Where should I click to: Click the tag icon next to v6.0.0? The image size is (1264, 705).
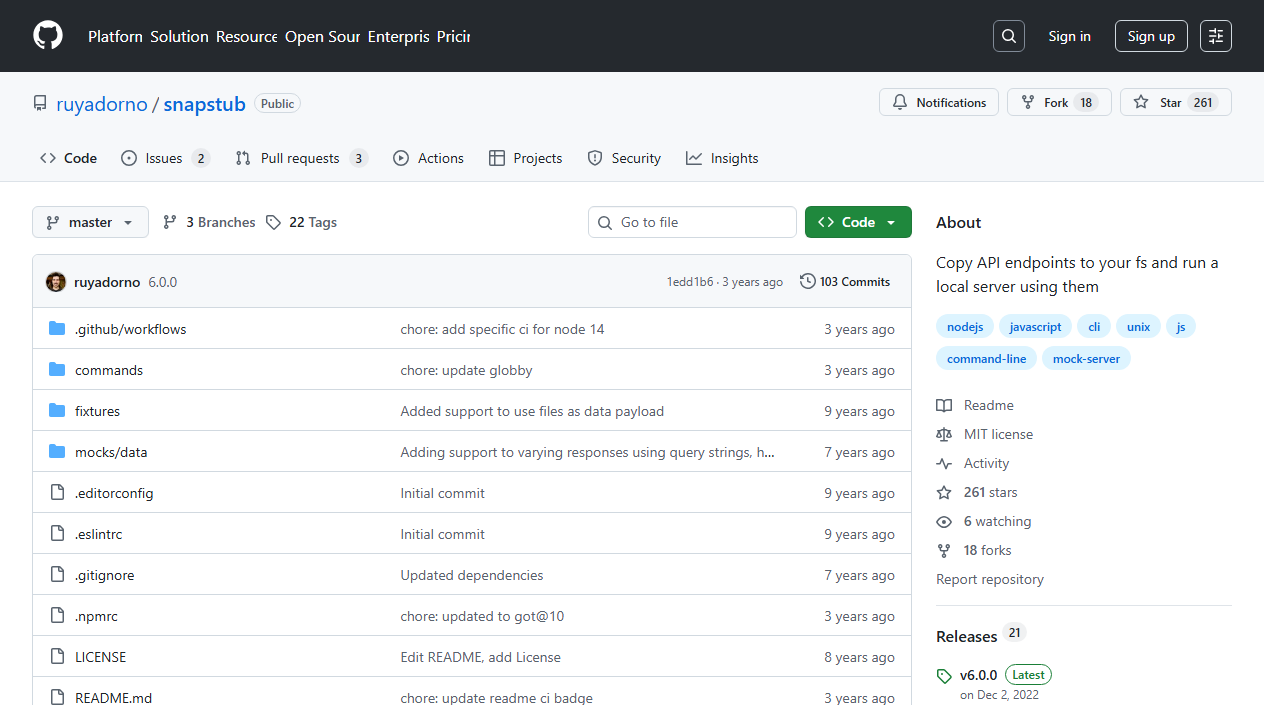944,676
